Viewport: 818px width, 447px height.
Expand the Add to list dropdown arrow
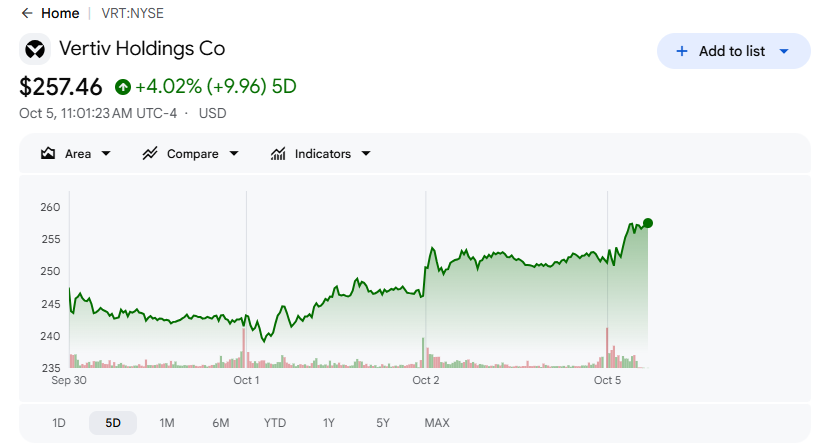(x=784, y=51)
